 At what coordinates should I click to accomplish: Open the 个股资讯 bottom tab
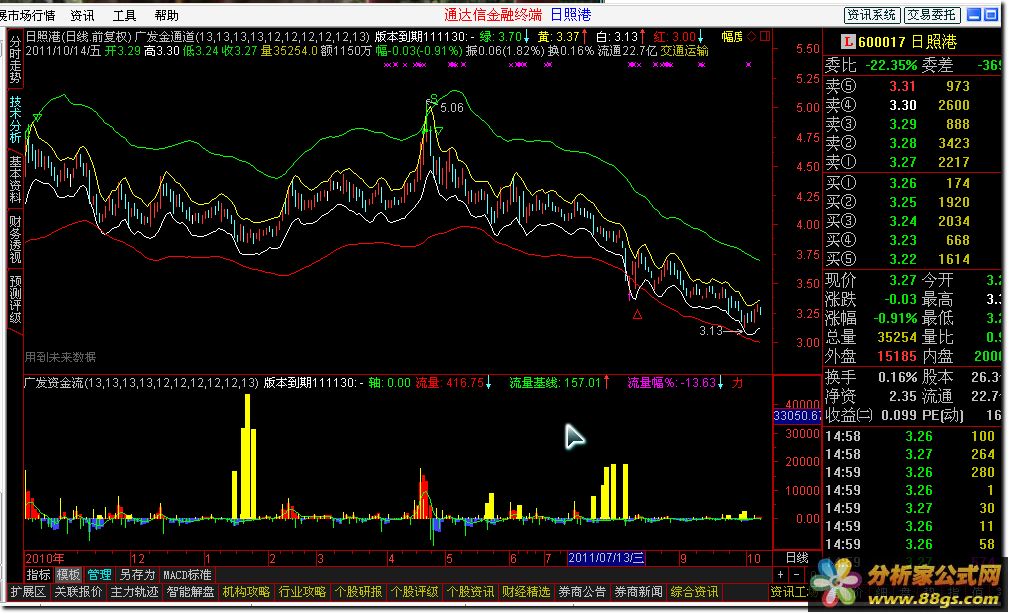[x=470, y=591]
